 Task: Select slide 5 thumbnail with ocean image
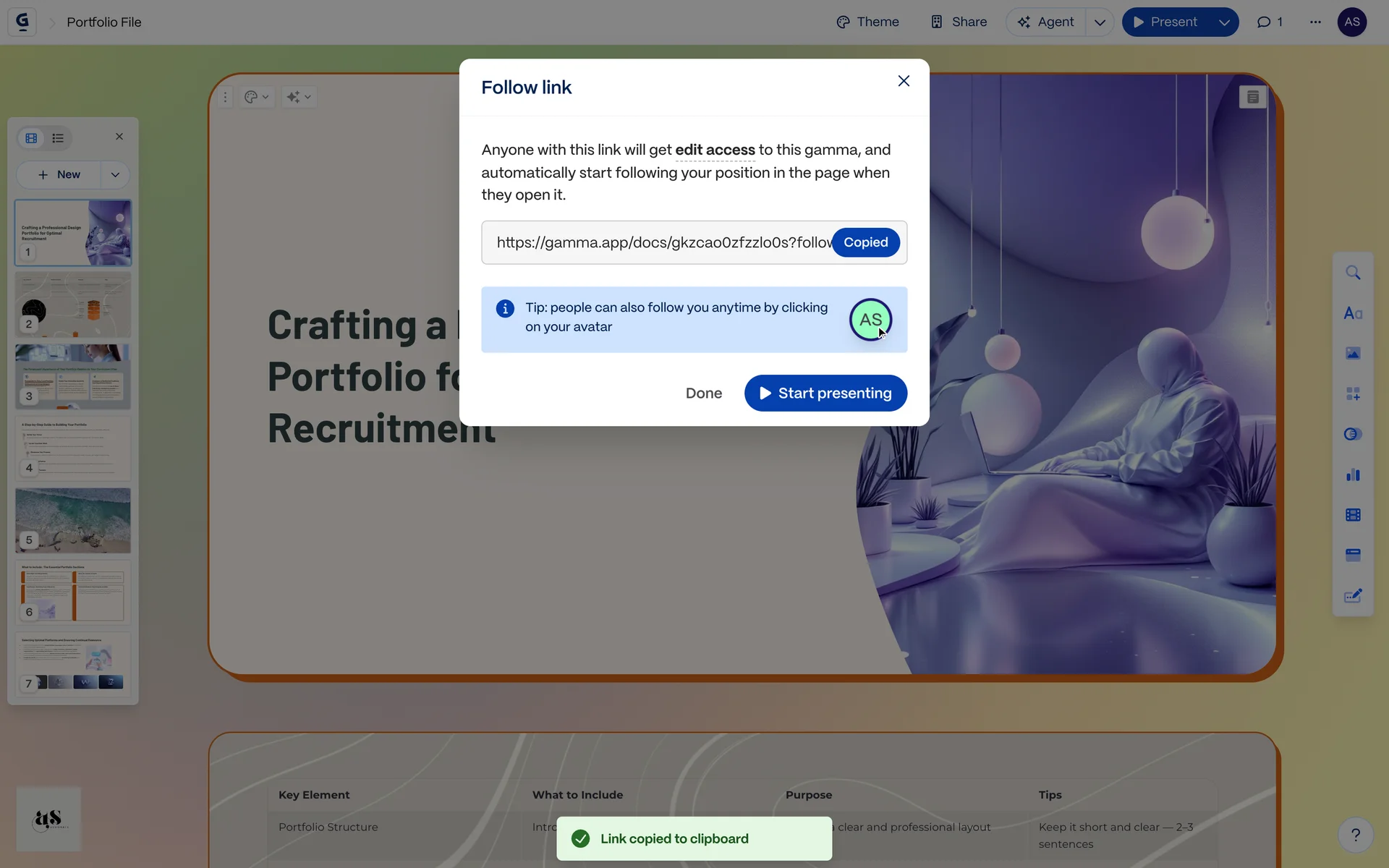pos(73,520)
